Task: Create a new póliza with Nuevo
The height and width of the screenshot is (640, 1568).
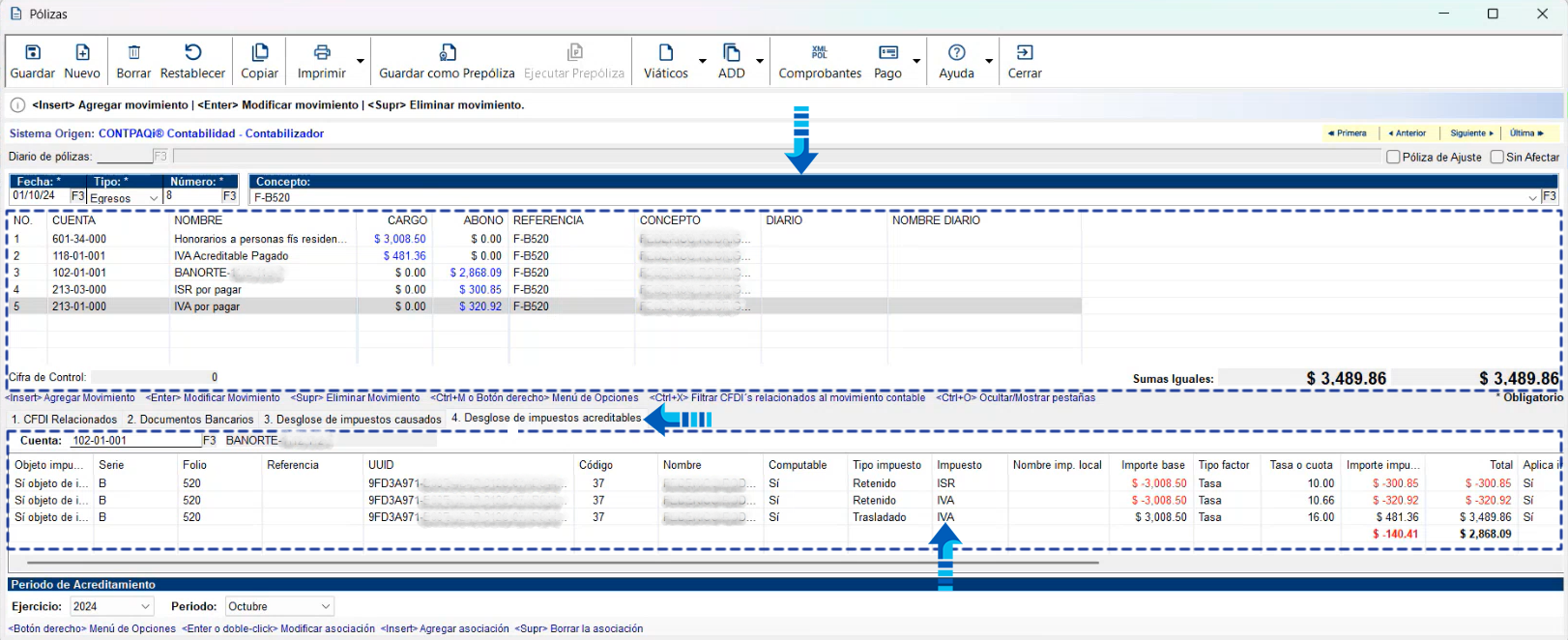Action: point(82,53)
